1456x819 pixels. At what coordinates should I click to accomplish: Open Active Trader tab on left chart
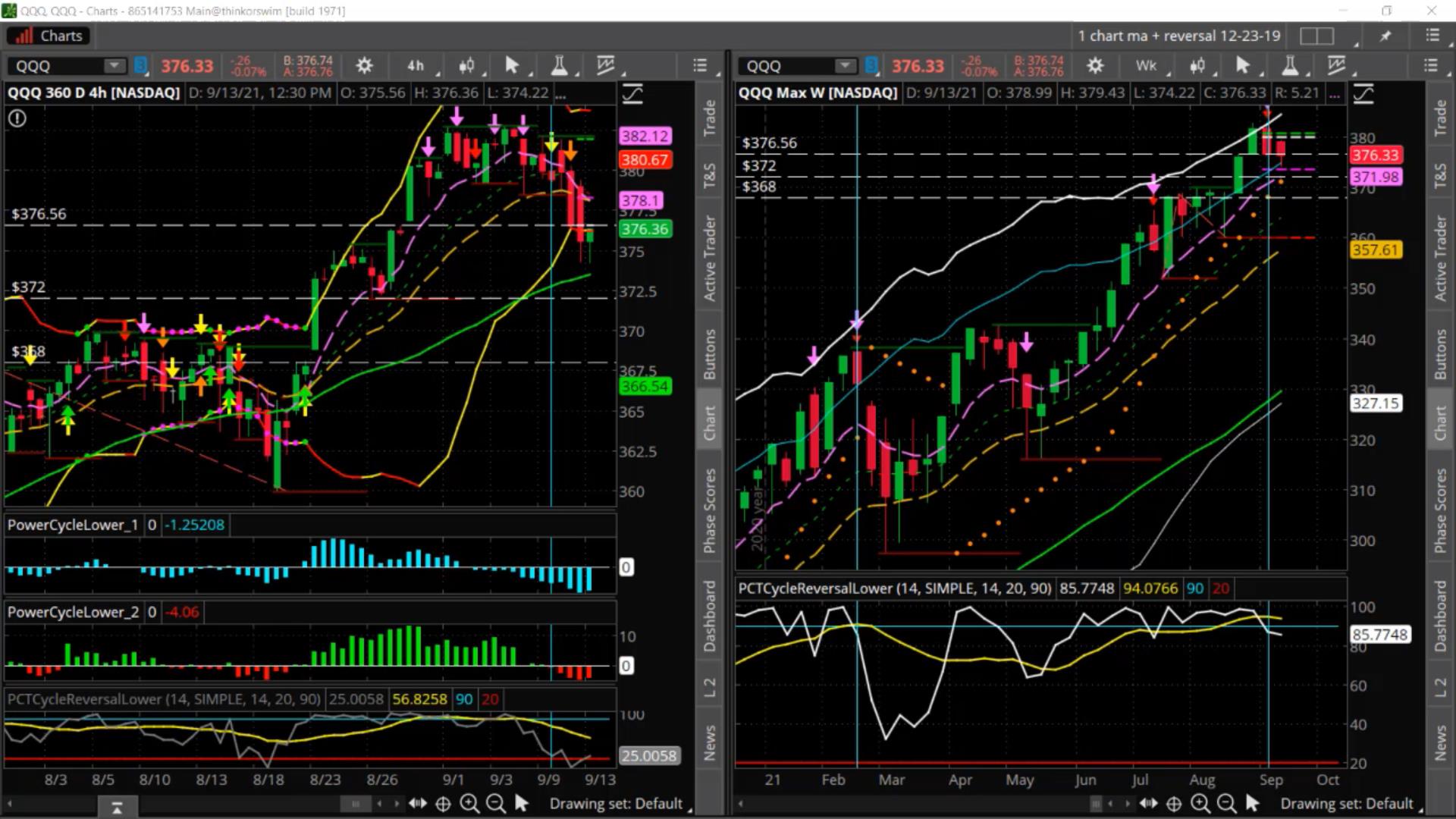pos(709,259)
